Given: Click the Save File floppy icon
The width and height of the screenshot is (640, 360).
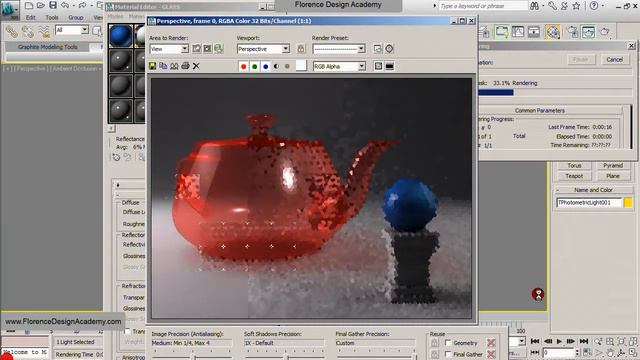Looking at the screenshot, I should click(53, 5).
